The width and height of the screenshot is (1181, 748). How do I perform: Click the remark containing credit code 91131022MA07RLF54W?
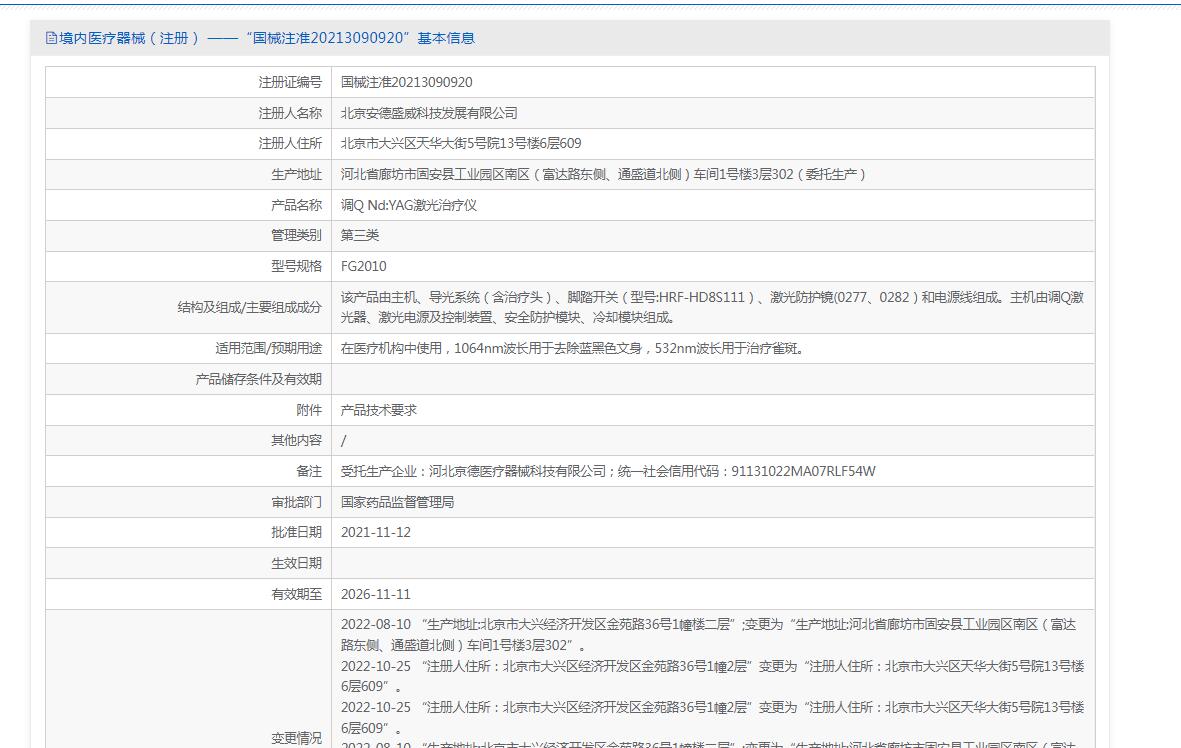608,471
